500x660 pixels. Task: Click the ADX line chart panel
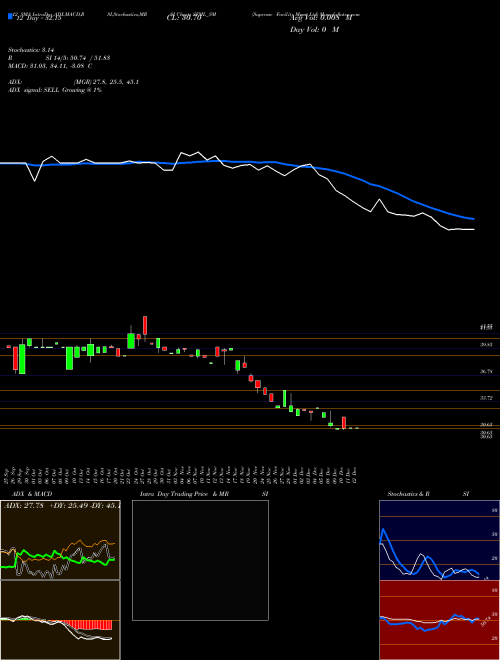(60, 540)
